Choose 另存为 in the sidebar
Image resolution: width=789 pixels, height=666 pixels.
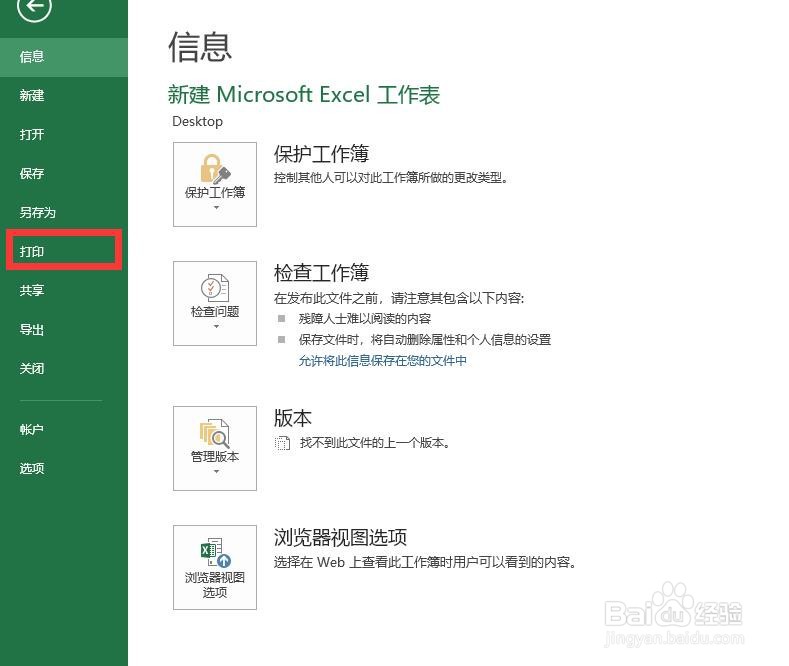pyautogui.click(x=64, y=212)
